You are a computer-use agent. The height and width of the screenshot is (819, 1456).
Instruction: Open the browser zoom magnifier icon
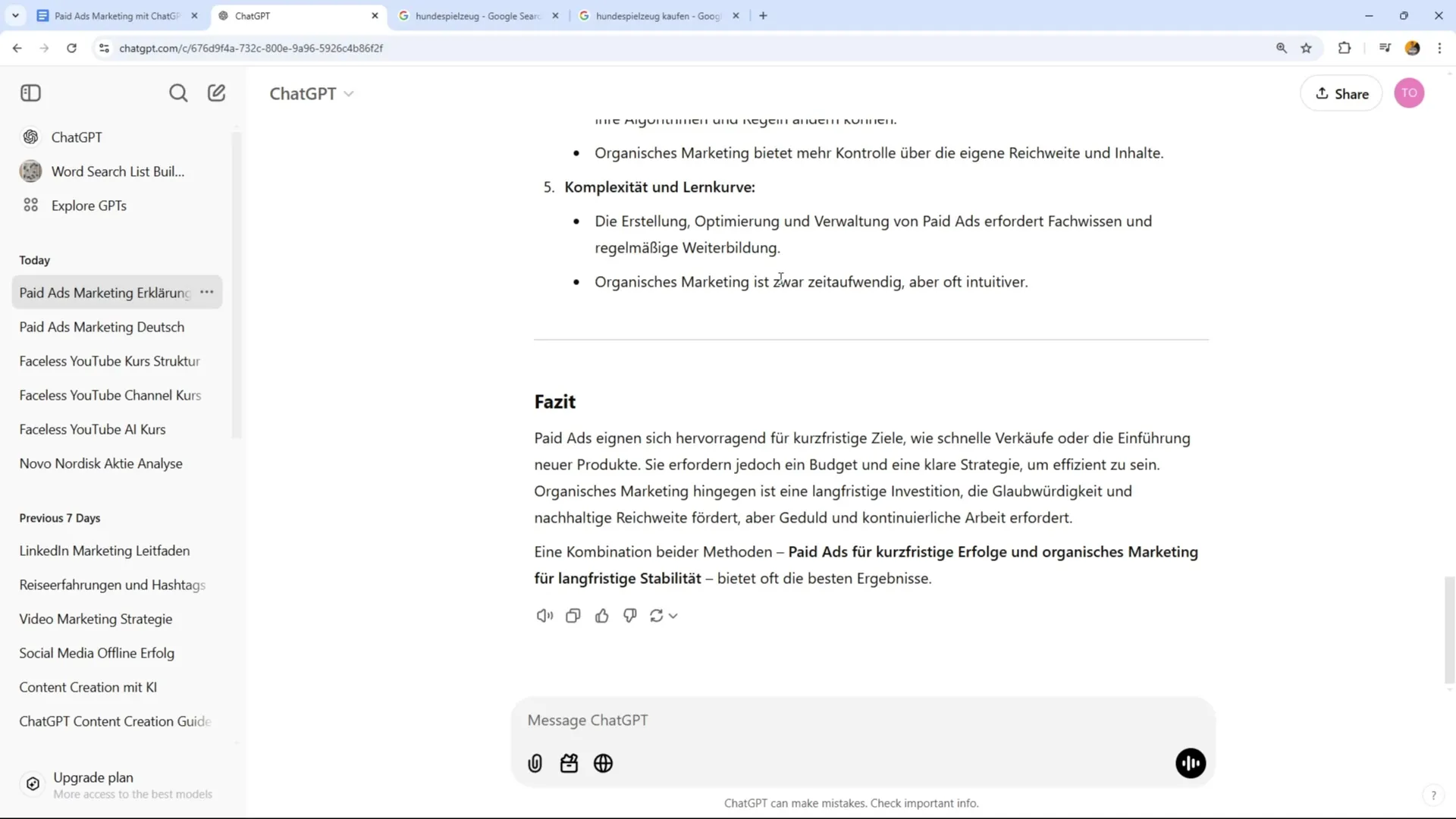point(1282,48)
